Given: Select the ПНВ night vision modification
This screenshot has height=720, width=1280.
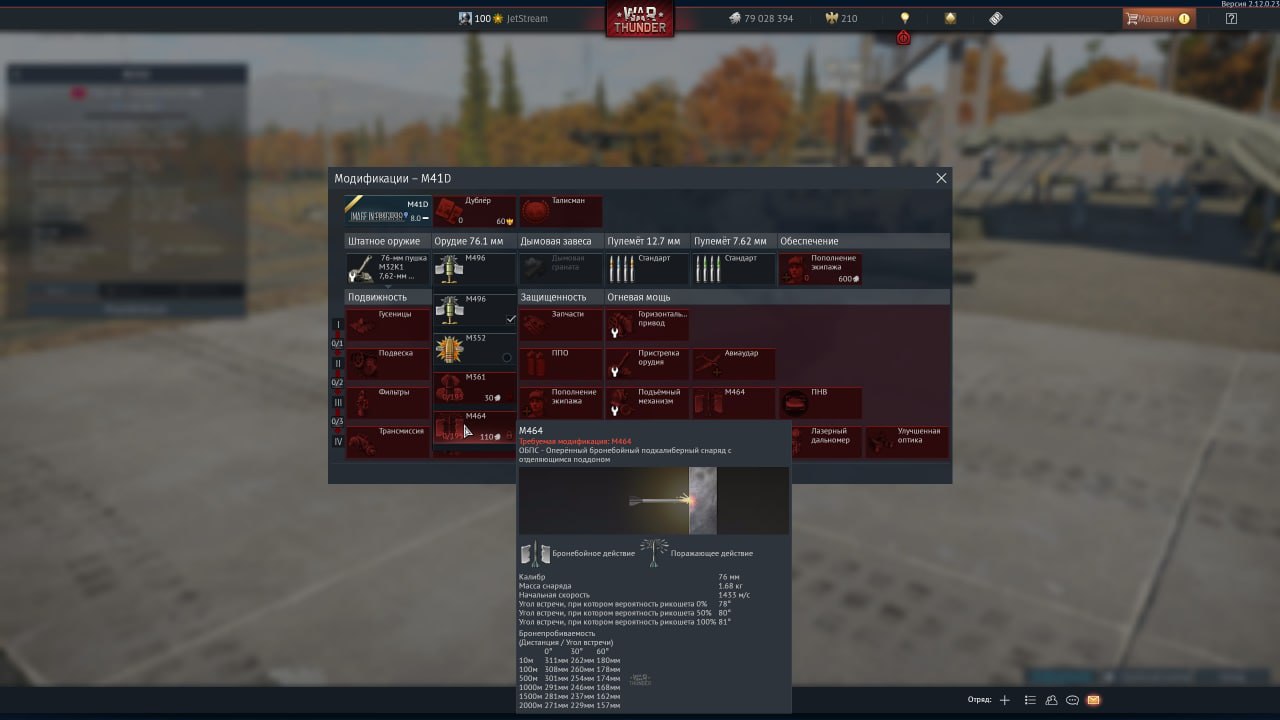Looking at the screenshot, I should click(820, 403).
